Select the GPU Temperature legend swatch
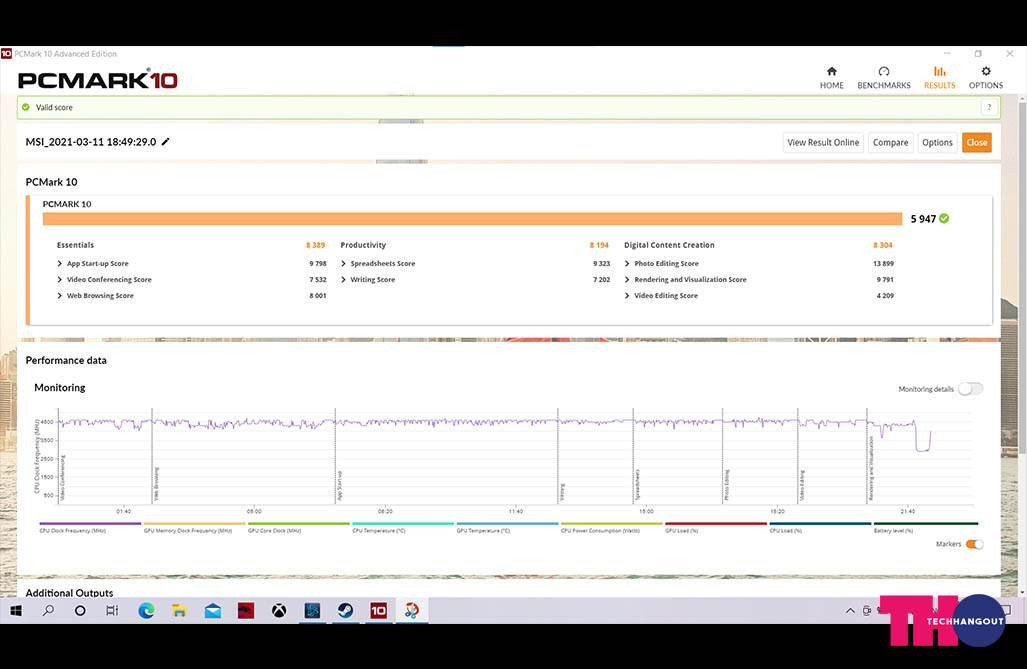1027x669 pixels. click(x=507, y=524)
